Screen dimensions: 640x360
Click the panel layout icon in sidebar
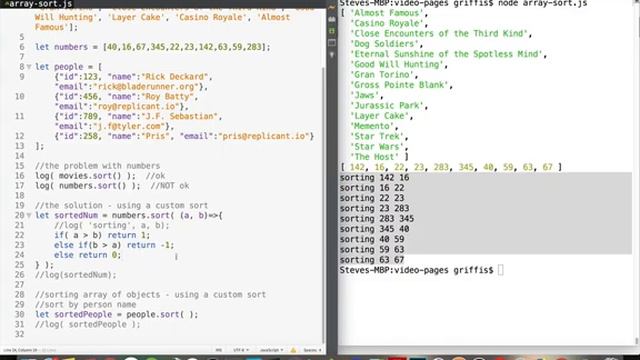(332, 42)
